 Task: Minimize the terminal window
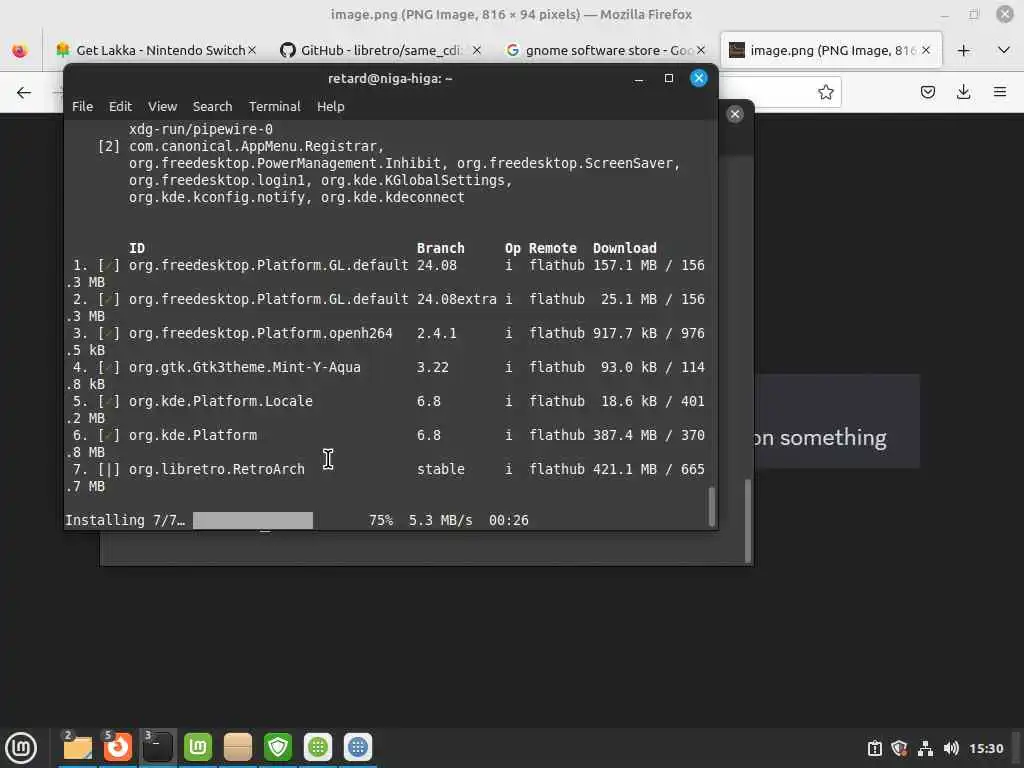[639, 79]
